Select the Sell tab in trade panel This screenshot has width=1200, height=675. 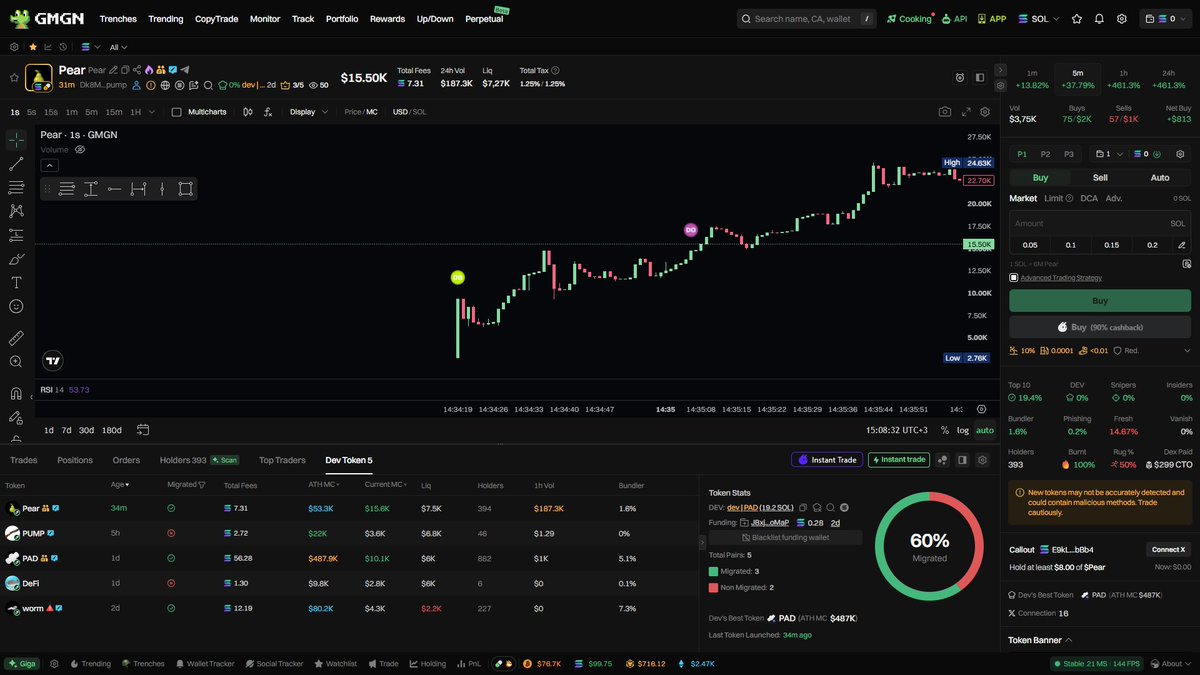pos(1100,178)
